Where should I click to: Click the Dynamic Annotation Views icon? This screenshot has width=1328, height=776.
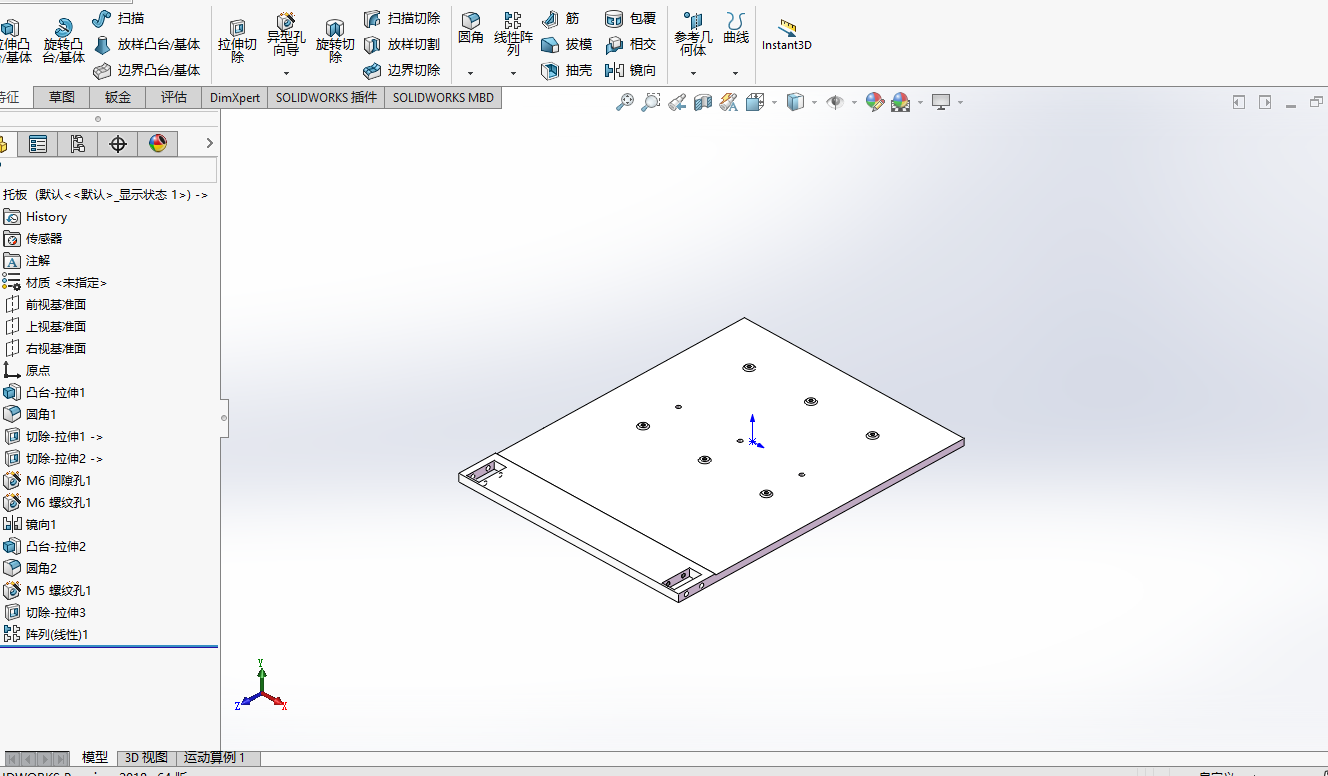tap(729, 102)
